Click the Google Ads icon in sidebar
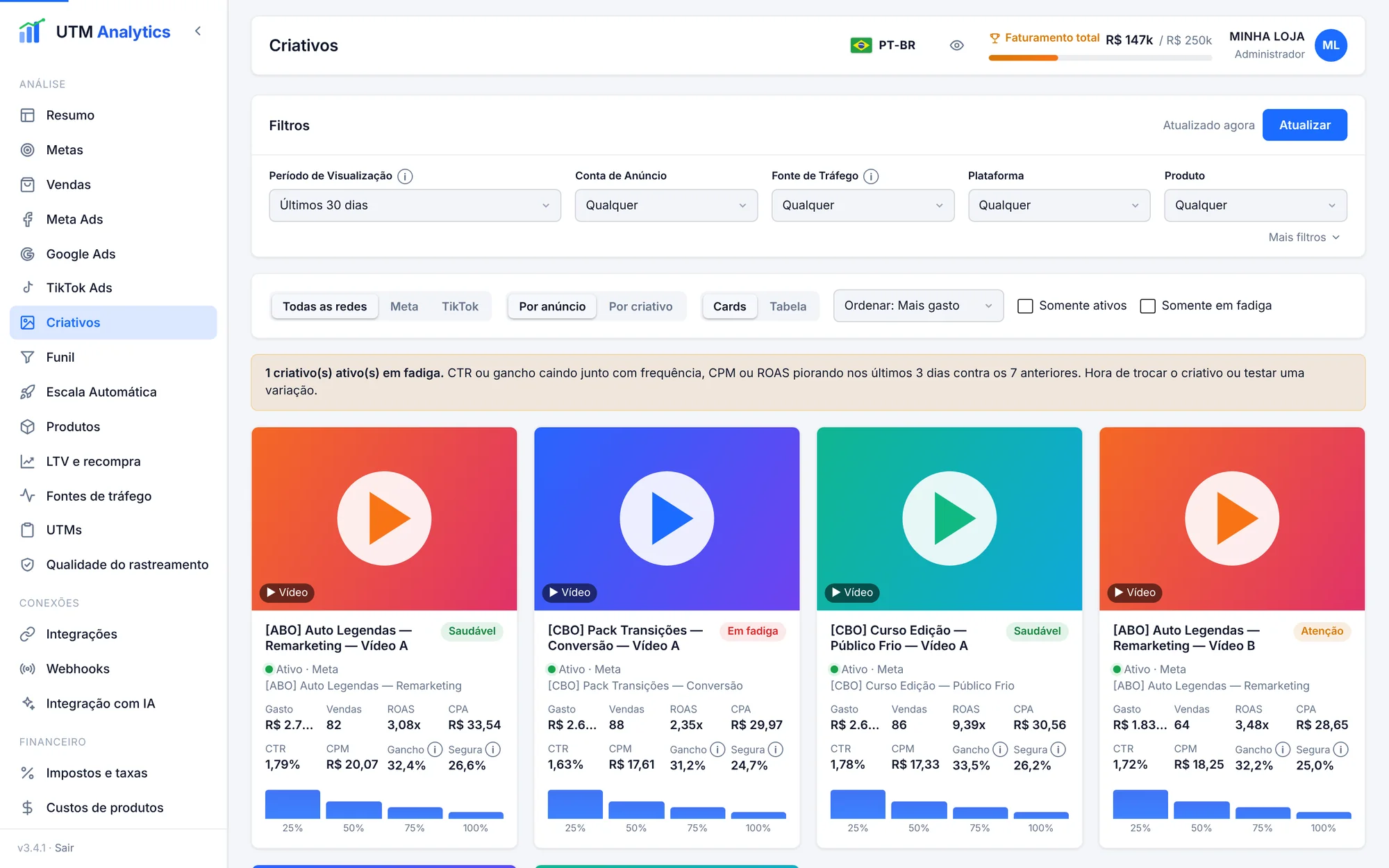 (x=28, y=254)
